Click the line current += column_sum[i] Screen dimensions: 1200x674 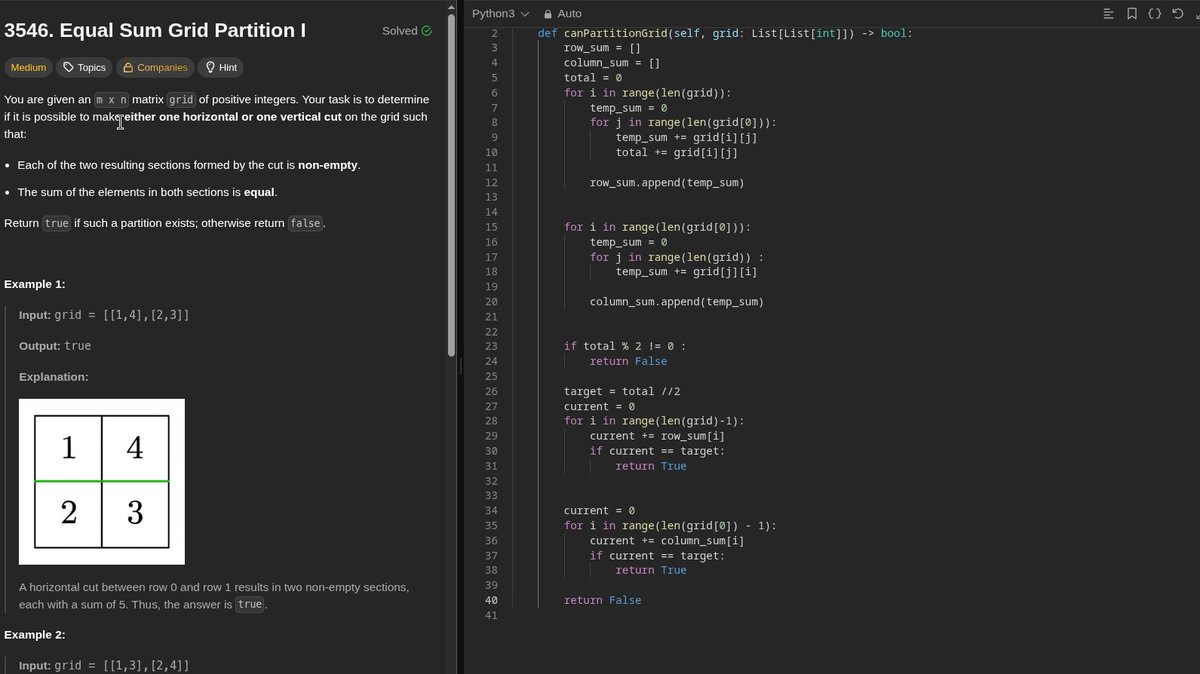click(667, 541)
